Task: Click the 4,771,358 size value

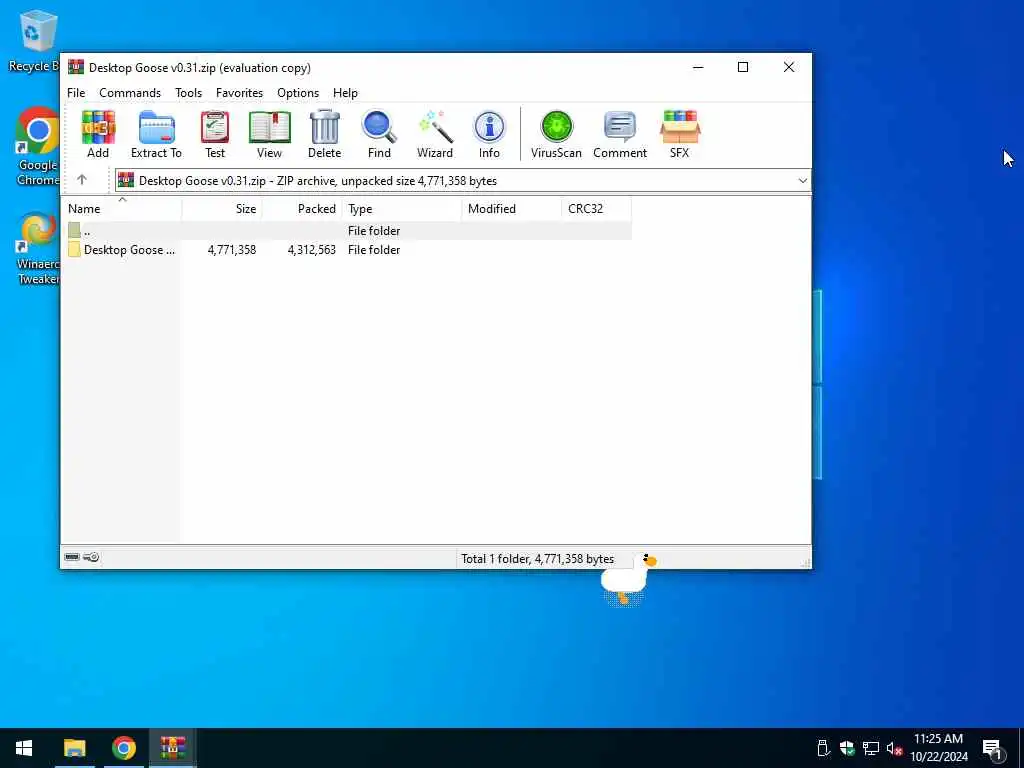Action: pyautogui.click(x=232, y=249)
